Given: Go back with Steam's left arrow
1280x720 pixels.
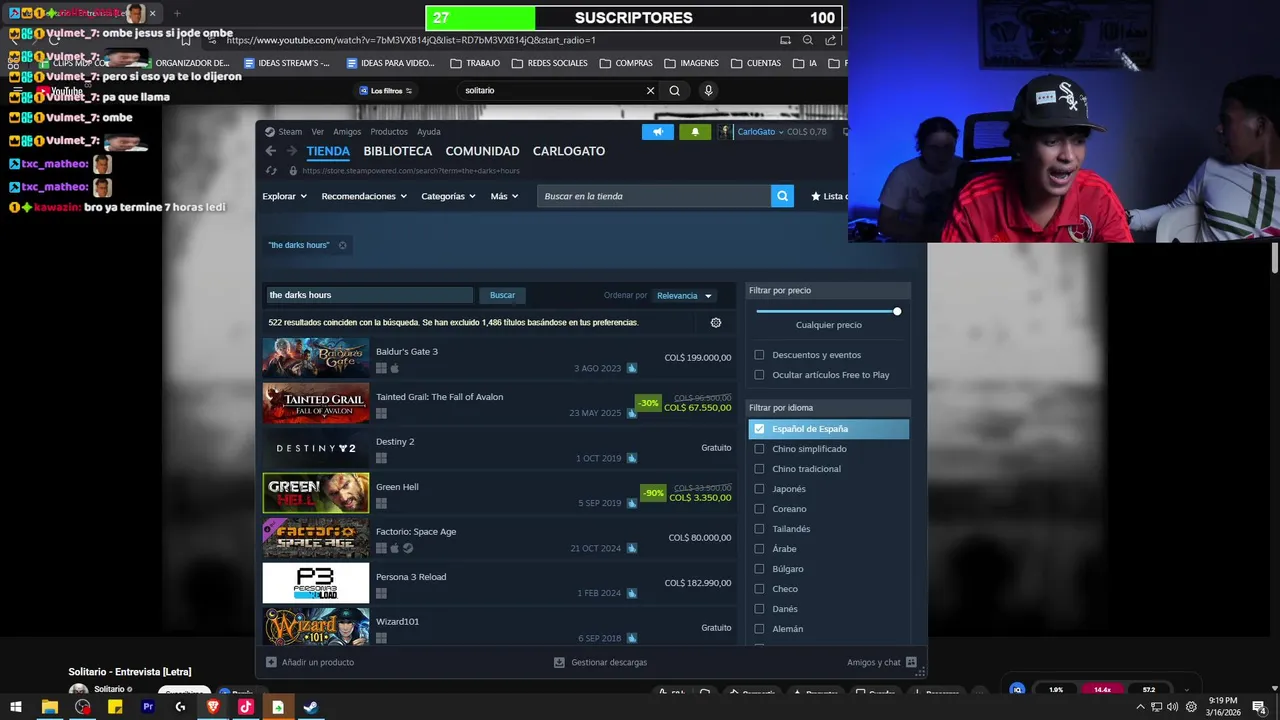Looking at the screenshot, I should pyautogui.click(x=270, y=151).
